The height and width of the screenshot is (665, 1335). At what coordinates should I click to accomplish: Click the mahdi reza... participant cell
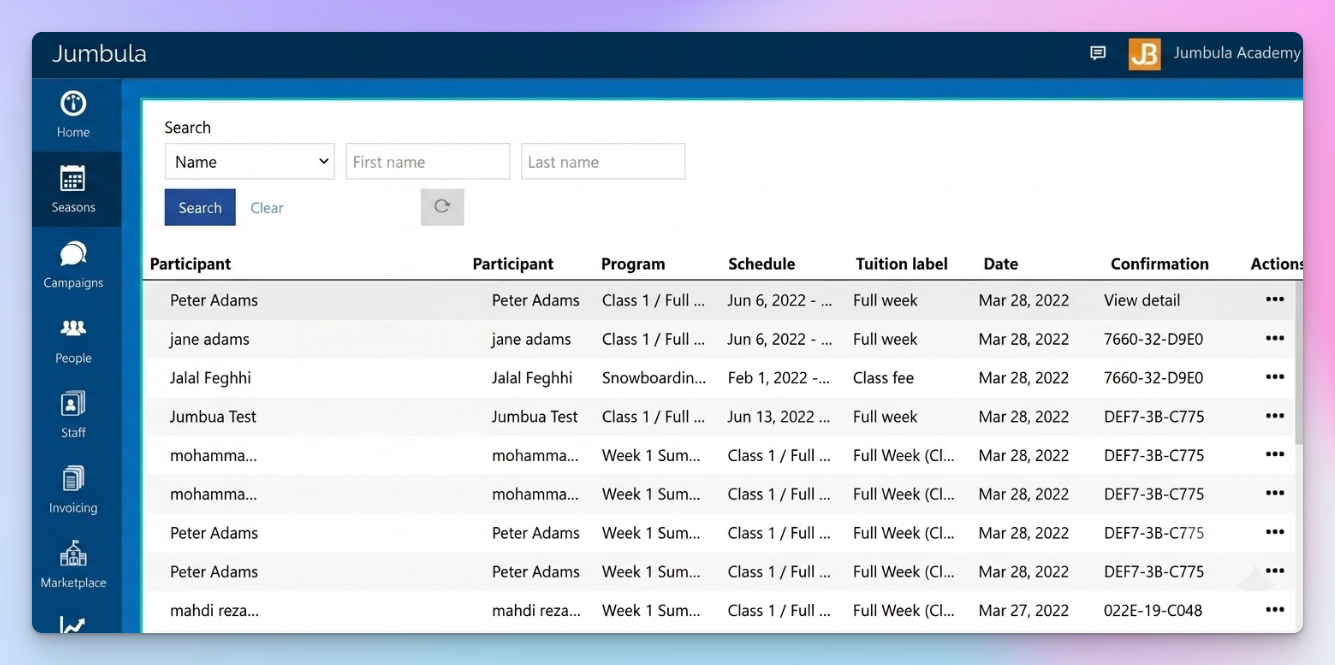point(214,610)
